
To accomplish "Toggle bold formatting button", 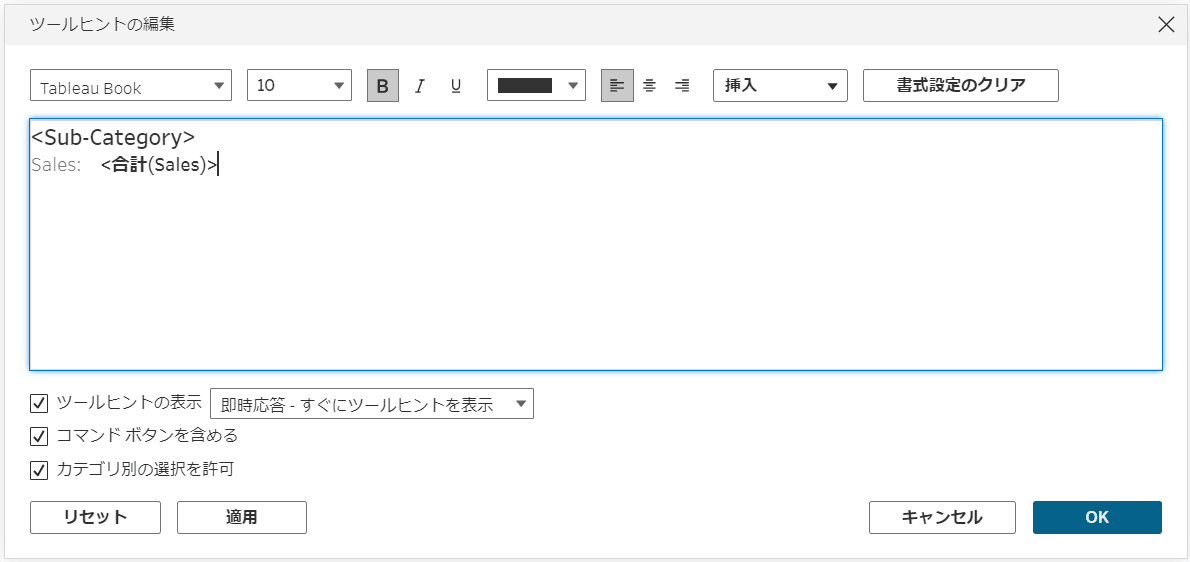I will pyautogui.click(x=382, y=86).
